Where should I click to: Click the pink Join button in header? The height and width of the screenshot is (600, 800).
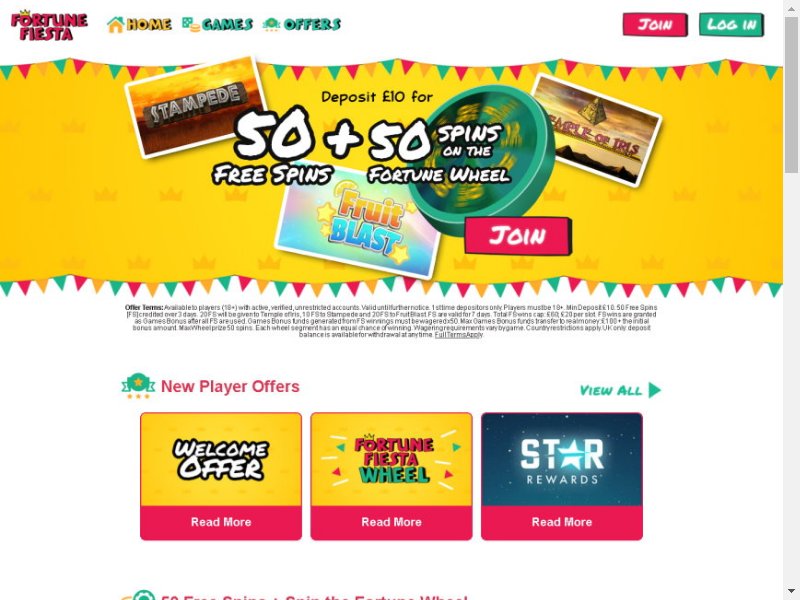pyautogui.click(x=655, y=24)
